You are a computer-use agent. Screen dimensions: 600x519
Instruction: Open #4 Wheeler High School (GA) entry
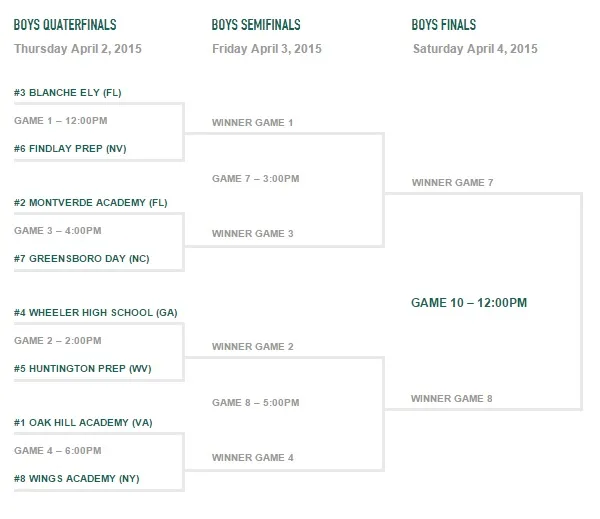96,312
